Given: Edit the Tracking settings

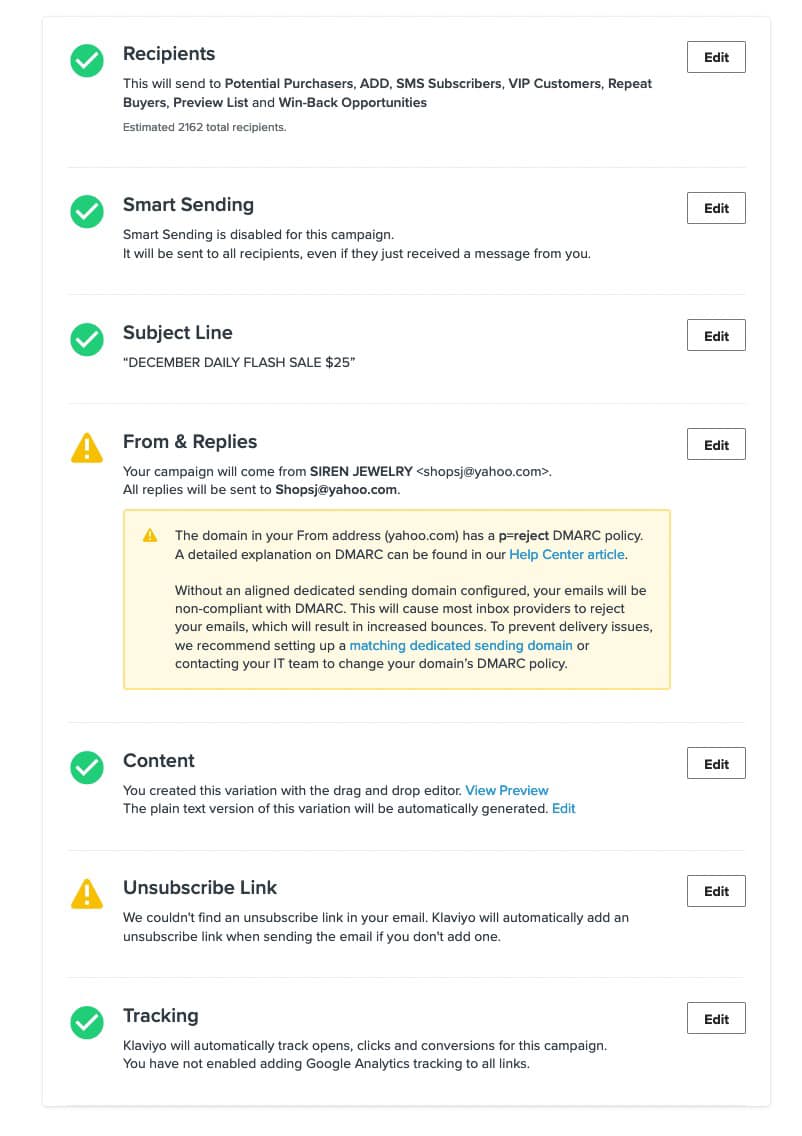Looking at the screenshot, I should click(x=716, y=1019).
